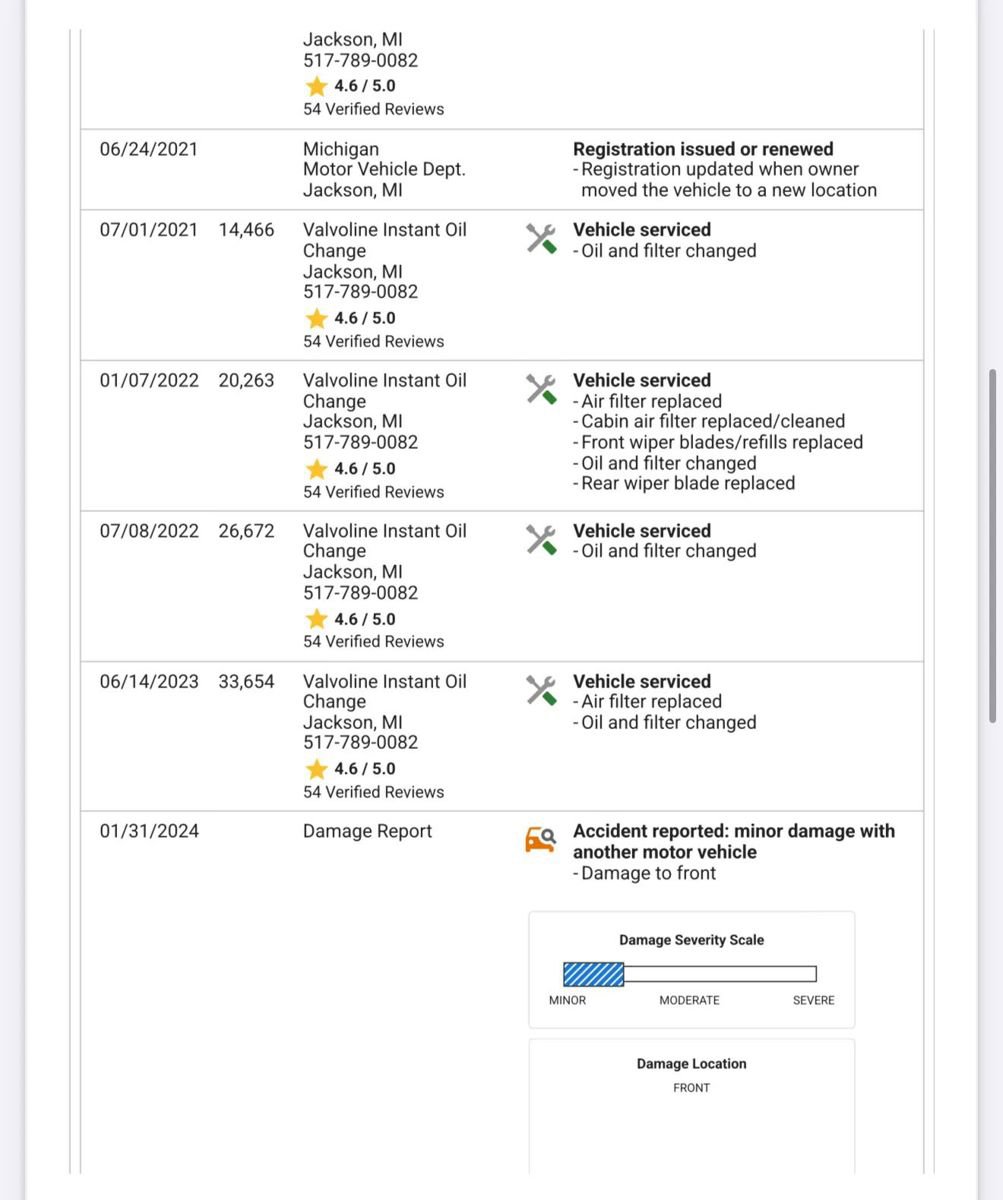The image size is (1003, 1200).
Task: Click the wrench icon for 07/08/2022 service
Action: [x=541, y=540]
